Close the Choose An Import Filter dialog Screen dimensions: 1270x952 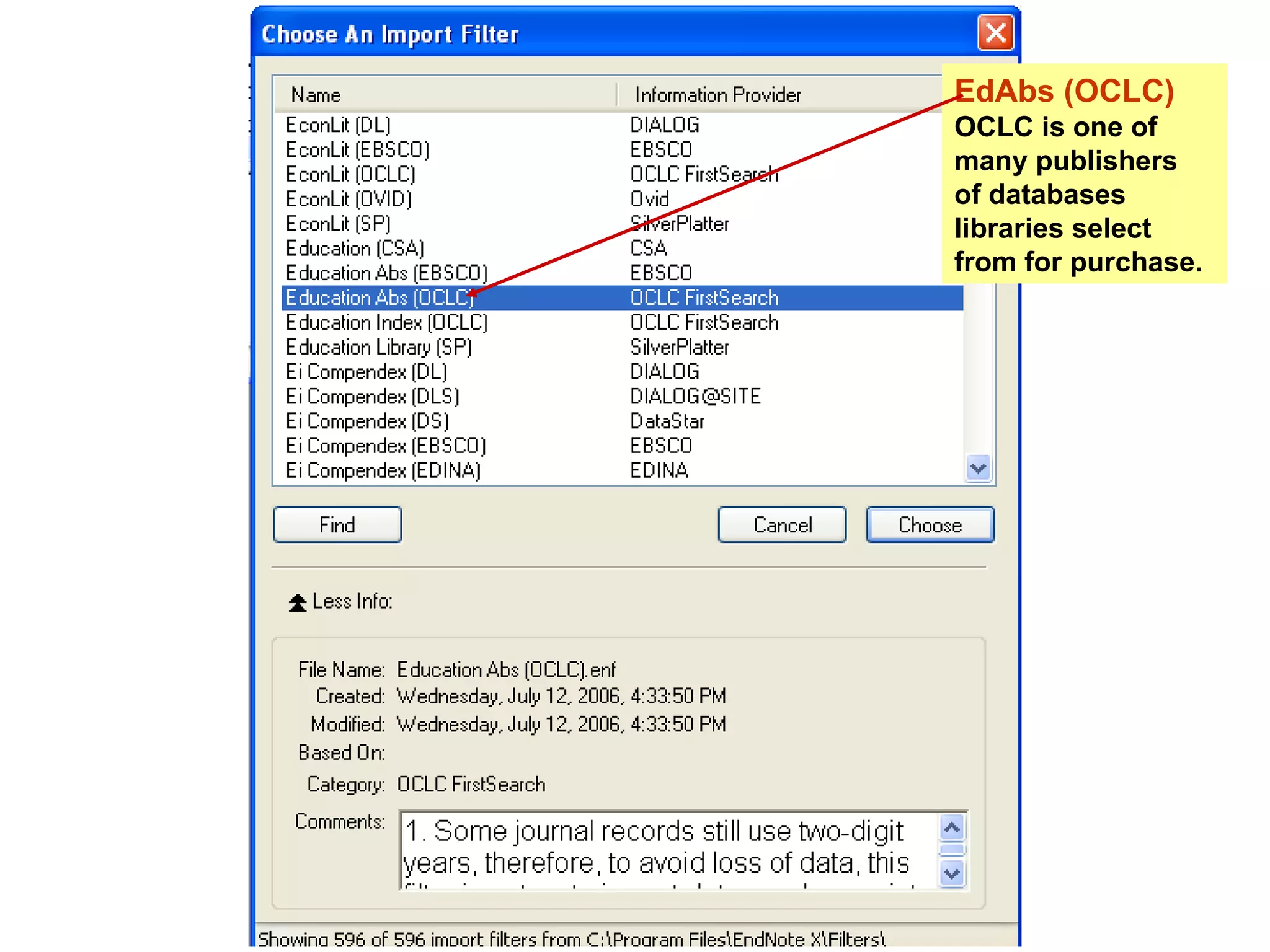click(x=995, y=32)
